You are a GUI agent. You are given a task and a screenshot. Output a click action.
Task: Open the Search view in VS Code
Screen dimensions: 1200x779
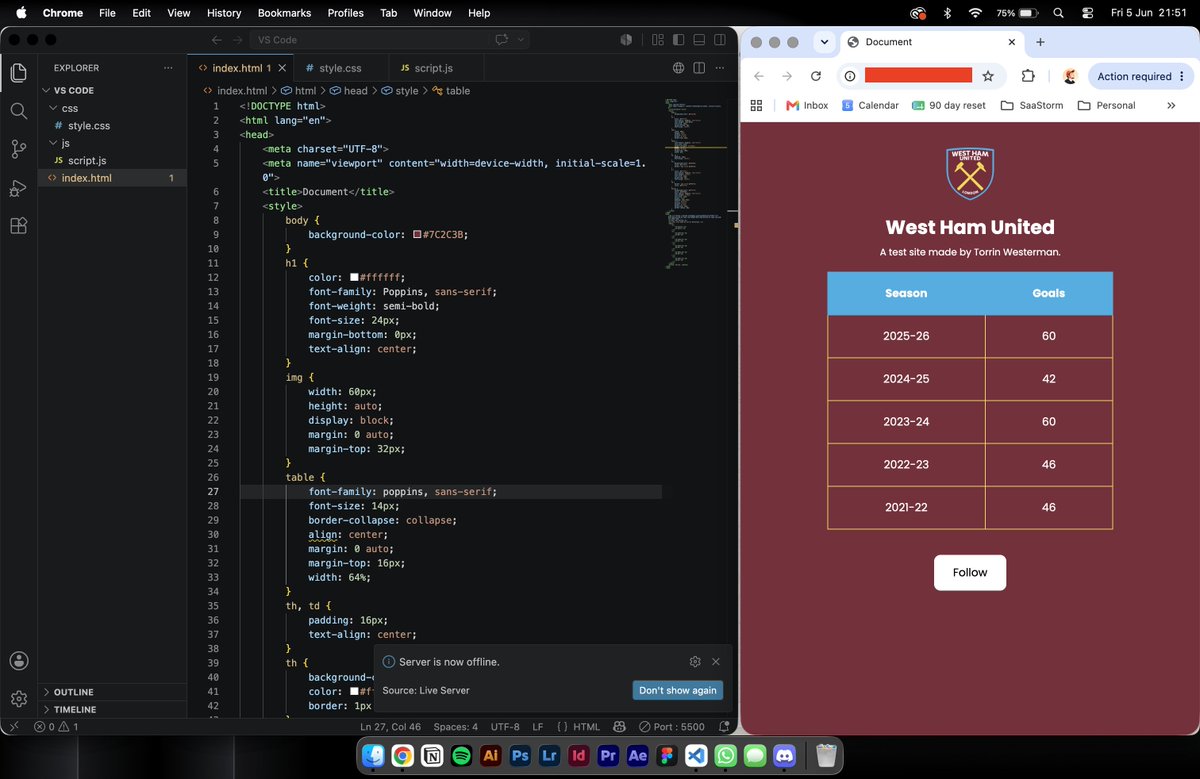click(18, 111)
